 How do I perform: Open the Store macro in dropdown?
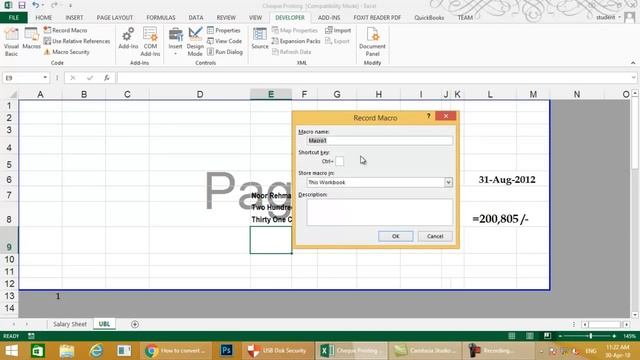pos(448,182)
